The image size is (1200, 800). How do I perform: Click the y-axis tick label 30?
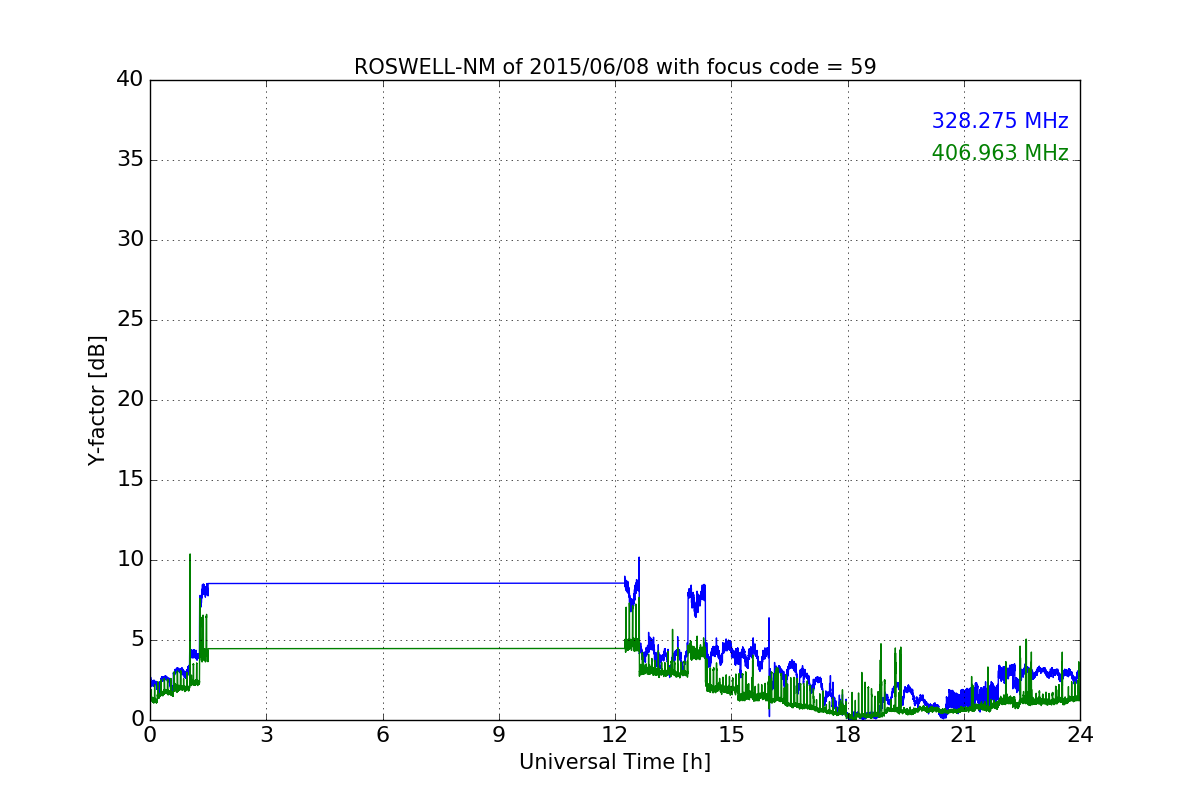pyautogui.click(x=130, y=240)
